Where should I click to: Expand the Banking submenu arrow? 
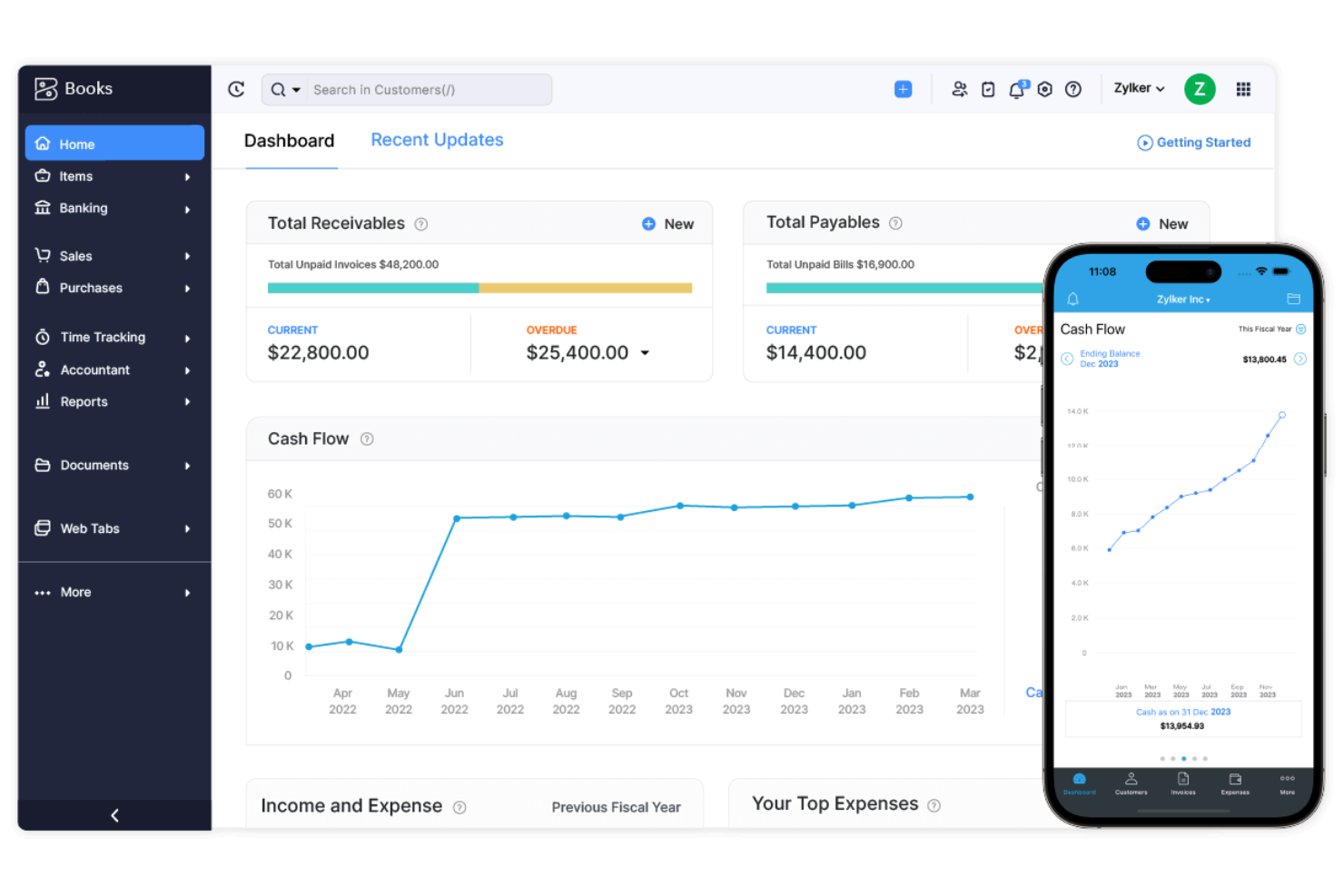pos(188,210)
